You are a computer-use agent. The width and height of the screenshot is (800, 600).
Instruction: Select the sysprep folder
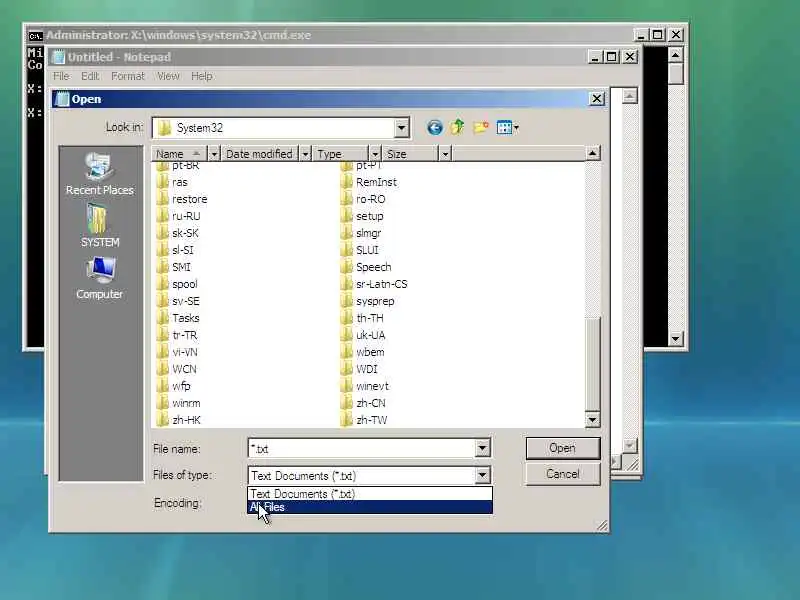(367, 302)
